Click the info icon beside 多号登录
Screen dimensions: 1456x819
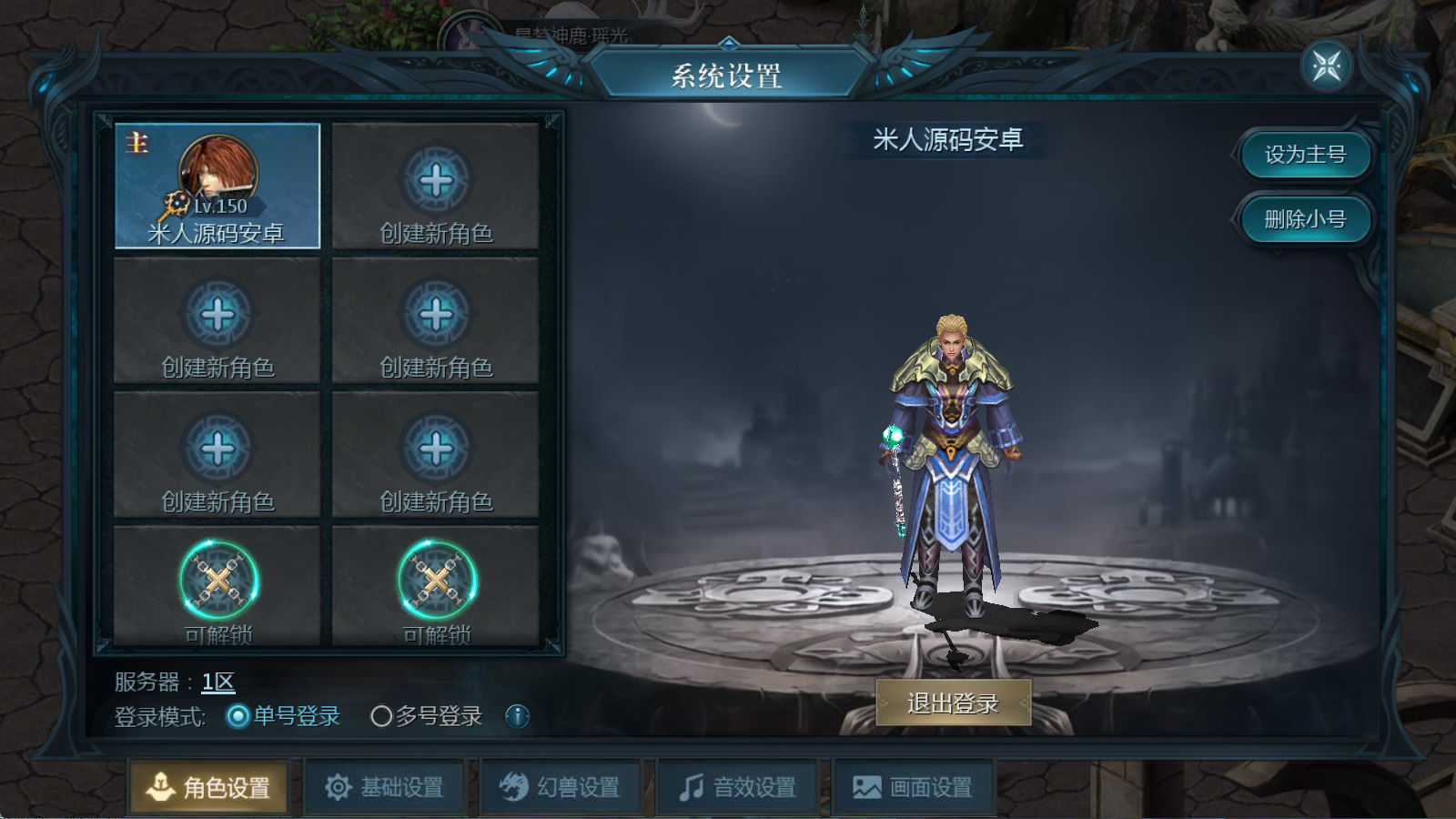(517, 716)
